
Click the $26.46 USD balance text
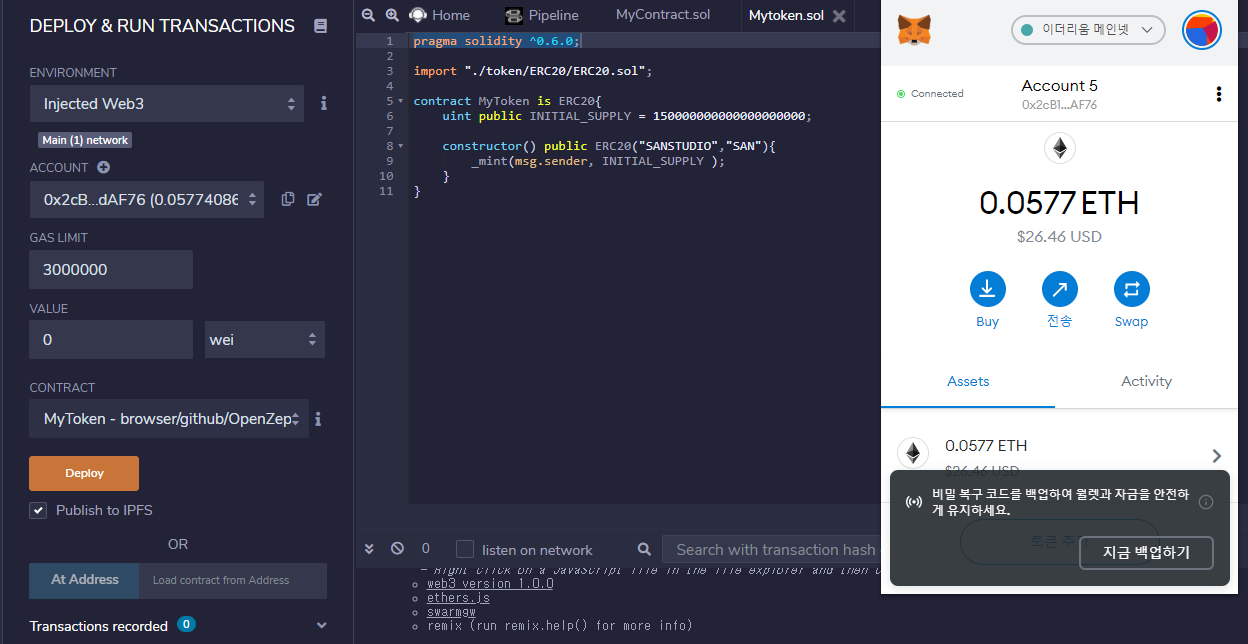[1059, 237]
